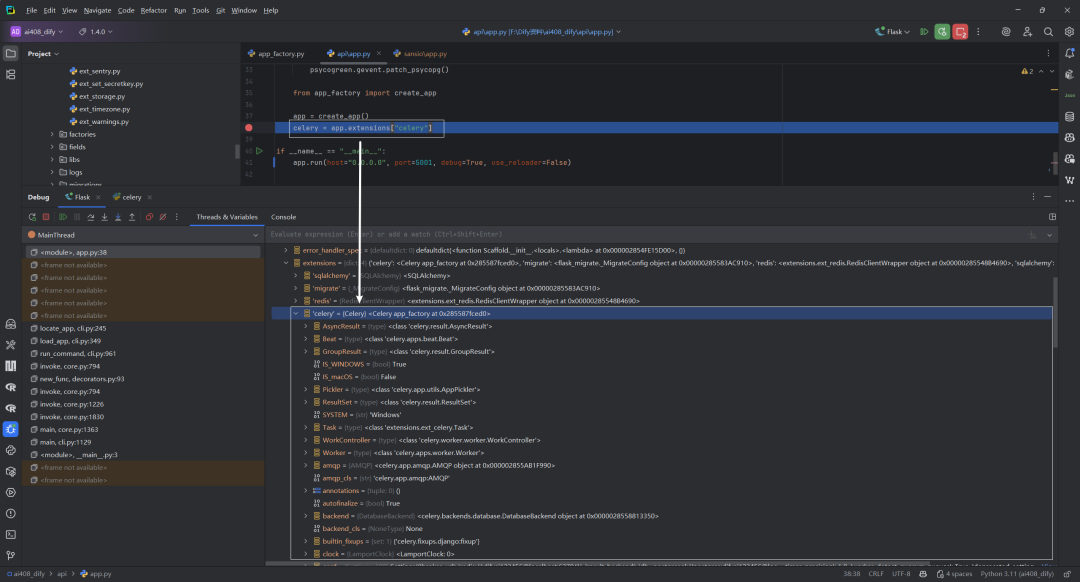Viewport: 1080px width, 582px height.
Task: Expand the factories folder
Action: (52, 134)
